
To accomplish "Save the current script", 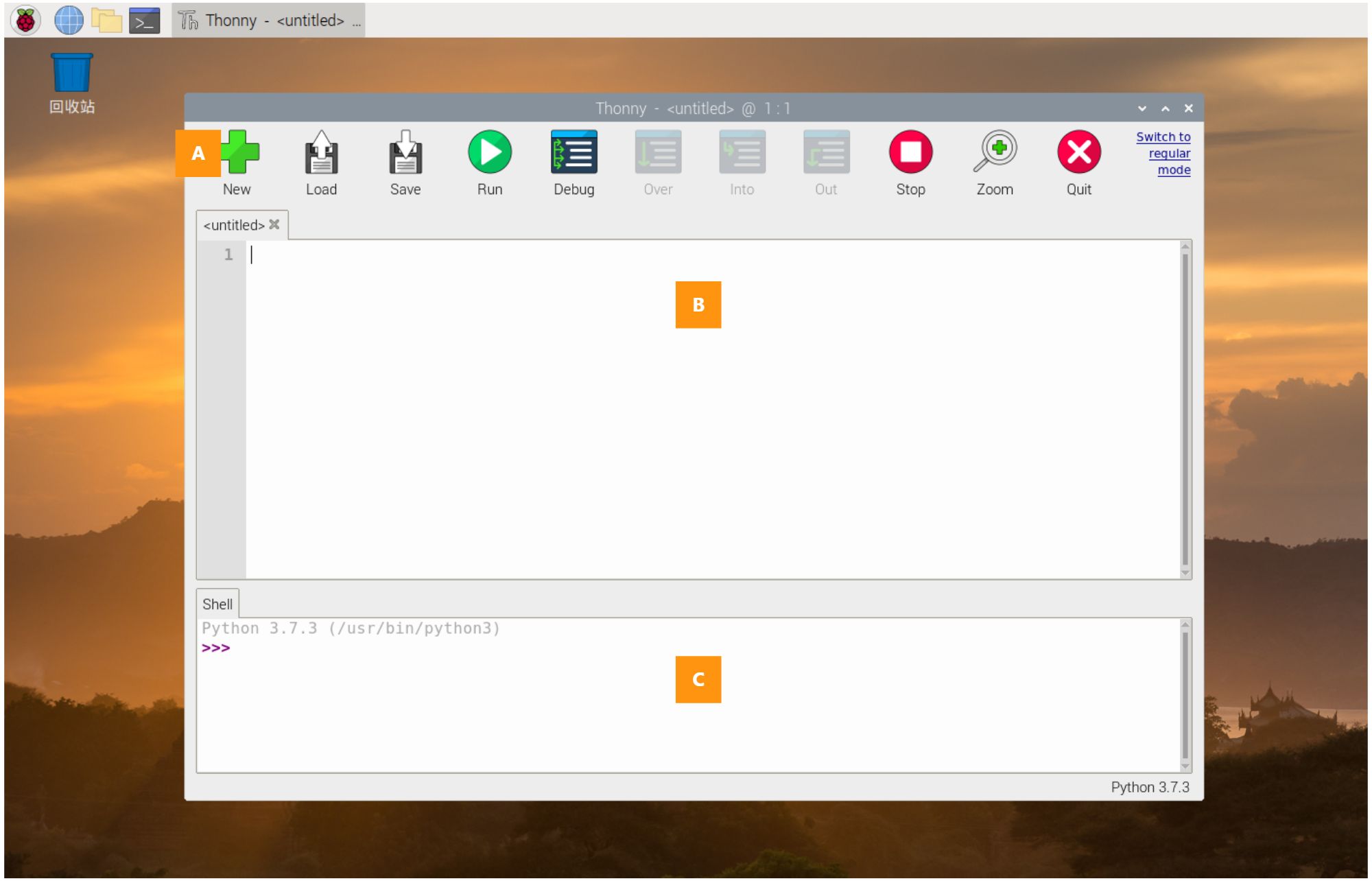I will coord(405,152).
